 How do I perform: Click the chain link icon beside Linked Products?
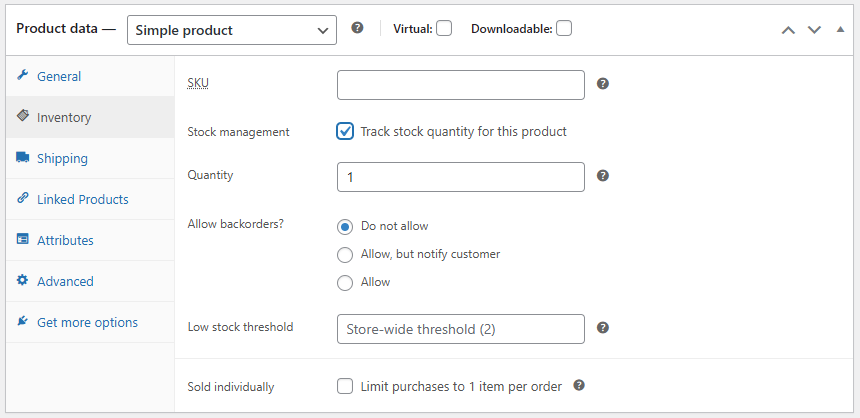click(x=22, y=198)
